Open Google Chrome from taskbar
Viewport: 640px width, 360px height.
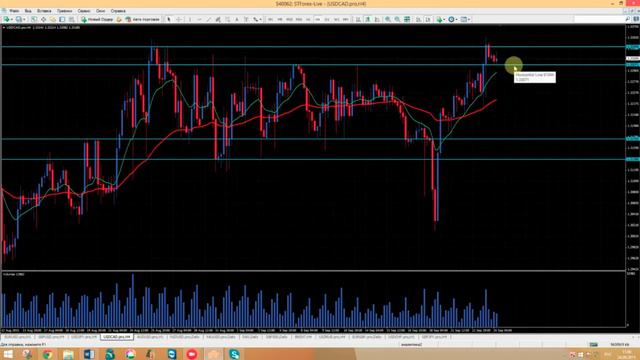[47, 354]
